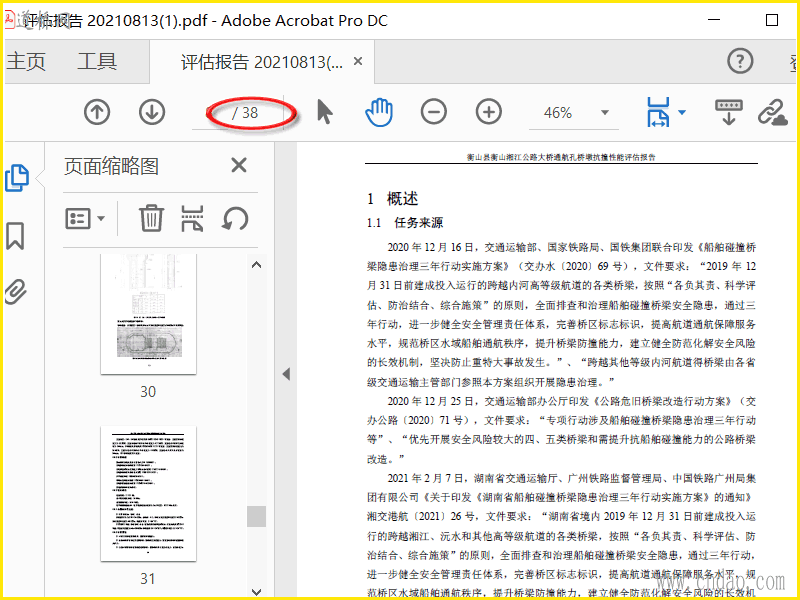Click the thumbnail panel scroll-up arrow
Image resolution: width=800 pixels, height=600 pixels.
(x=257, y=265)
